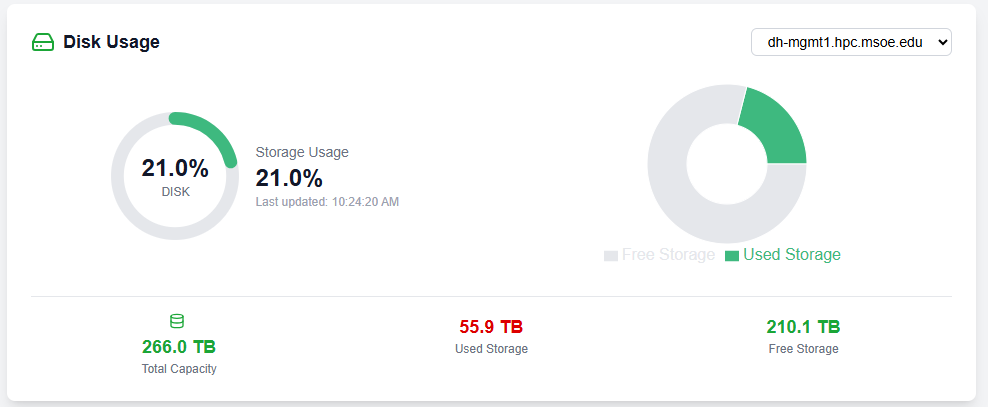Click the Used Storage caption under 55.9 TB
This screenshot has height=407, width=988.
click(x=491, y=349)
